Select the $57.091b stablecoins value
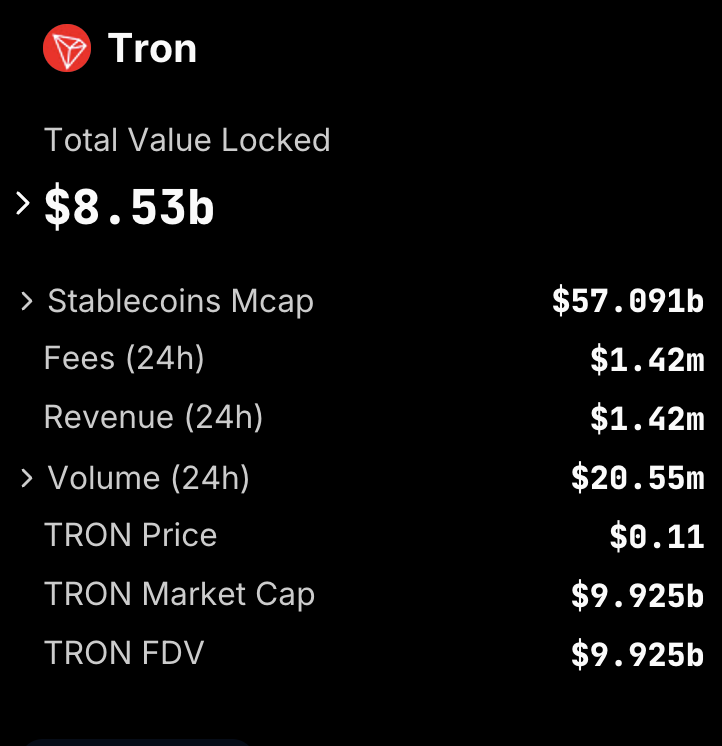Image resolution: width=722 pixels, height=746 pixels. click(628, 301)
